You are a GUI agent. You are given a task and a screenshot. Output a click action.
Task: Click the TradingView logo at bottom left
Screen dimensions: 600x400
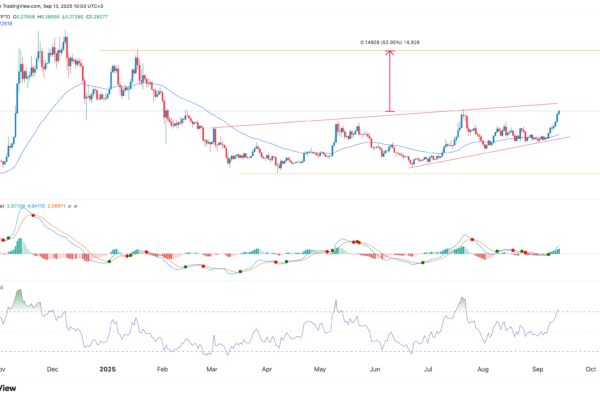coord(6,388)
